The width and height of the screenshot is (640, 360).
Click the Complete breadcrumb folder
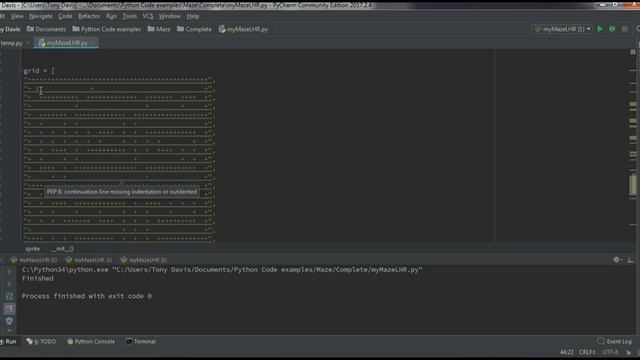[194, 29]
